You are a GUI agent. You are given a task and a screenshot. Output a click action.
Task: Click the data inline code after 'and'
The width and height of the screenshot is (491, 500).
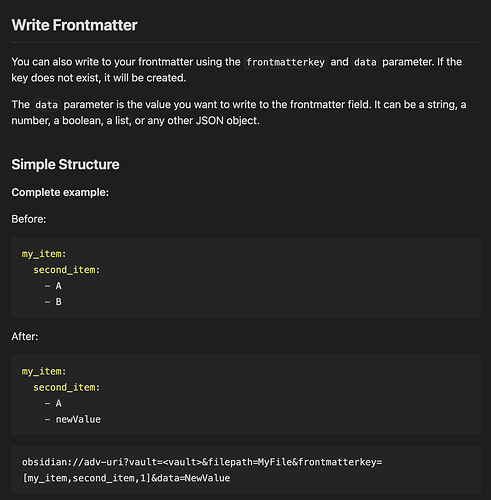[365, 62]
